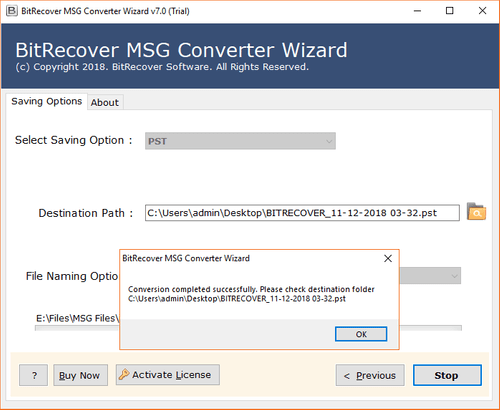Click the 'E:\Files\MSG Files\' path text
This screenshot has height=410, width=500.
pos(77,318)
